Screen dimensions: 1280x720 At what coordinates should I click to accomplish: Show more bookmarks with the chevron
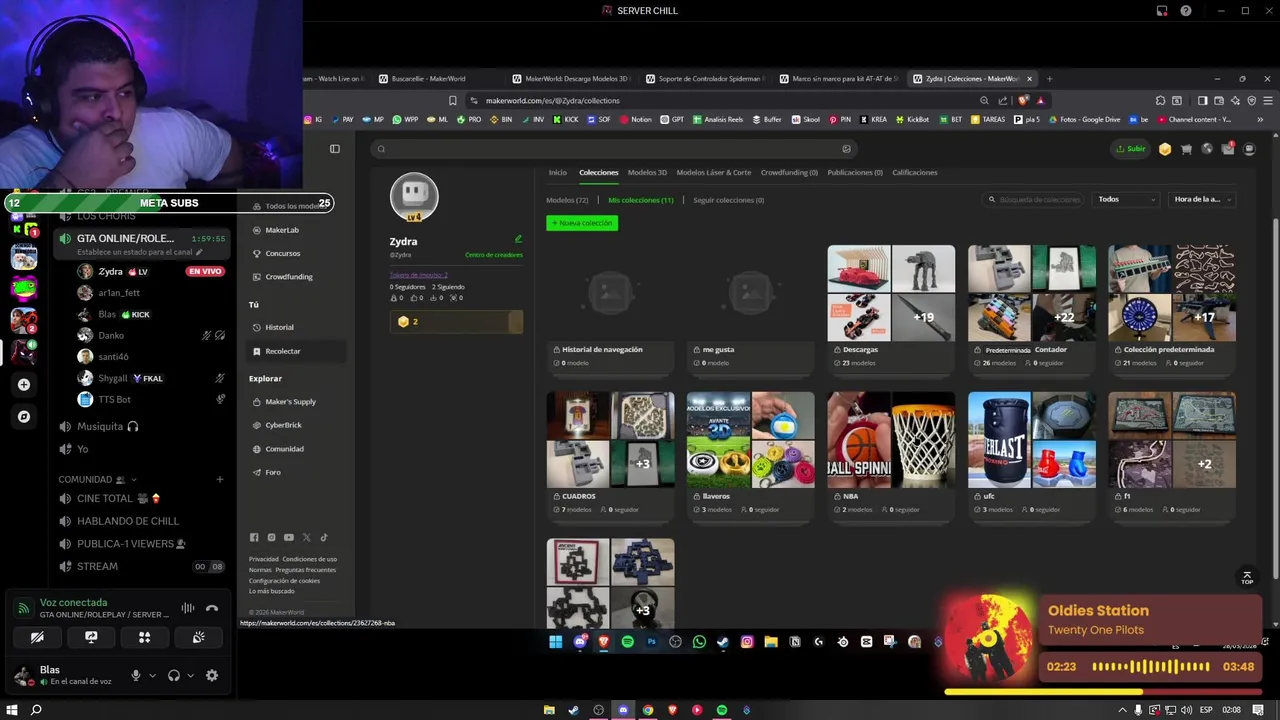[x=1260, y=120]
